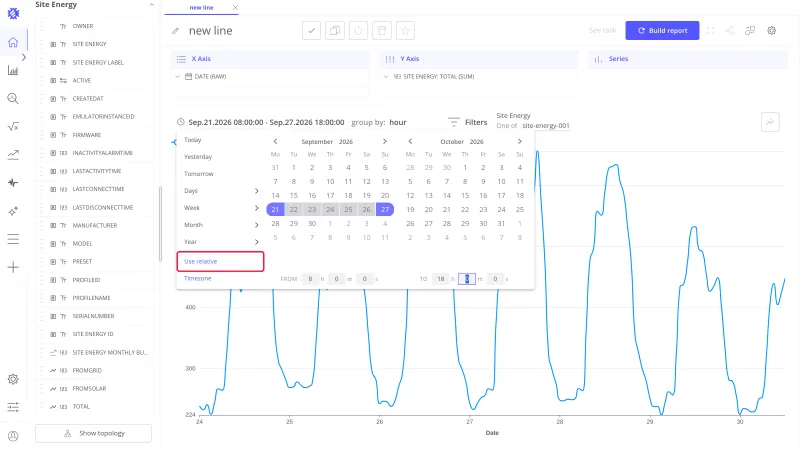Image resolution: width=800 pixels, height=450 pixels.
Task: Select Yesterday preset
Action: pyautogui.click(x=198, y=157)
